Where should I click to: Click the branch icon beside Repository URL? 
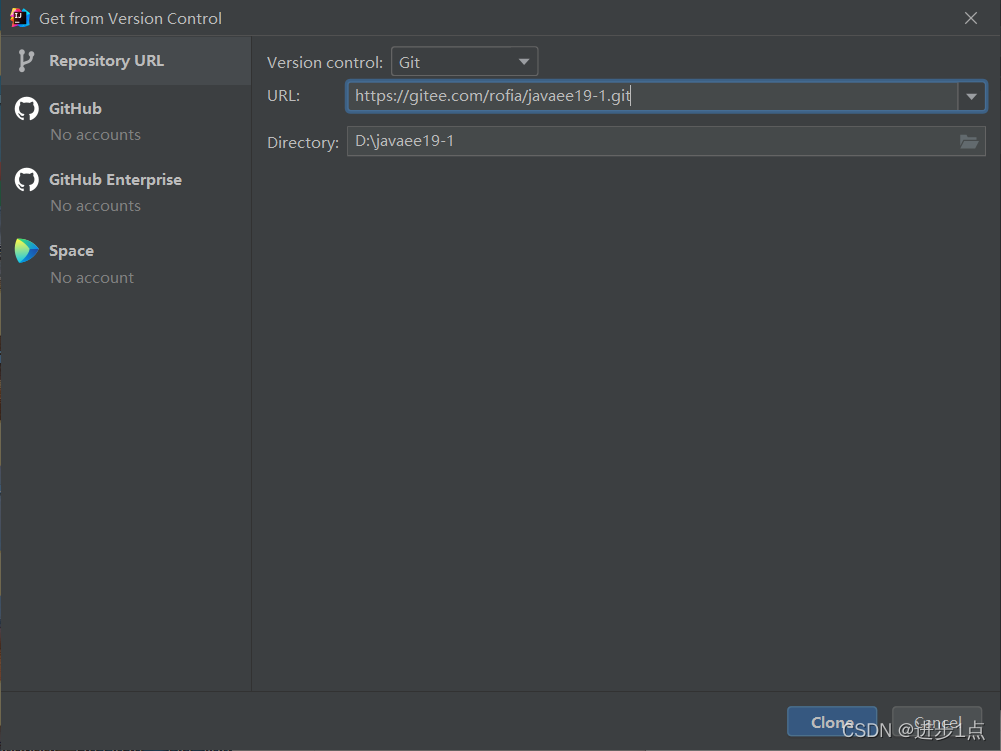26,61
